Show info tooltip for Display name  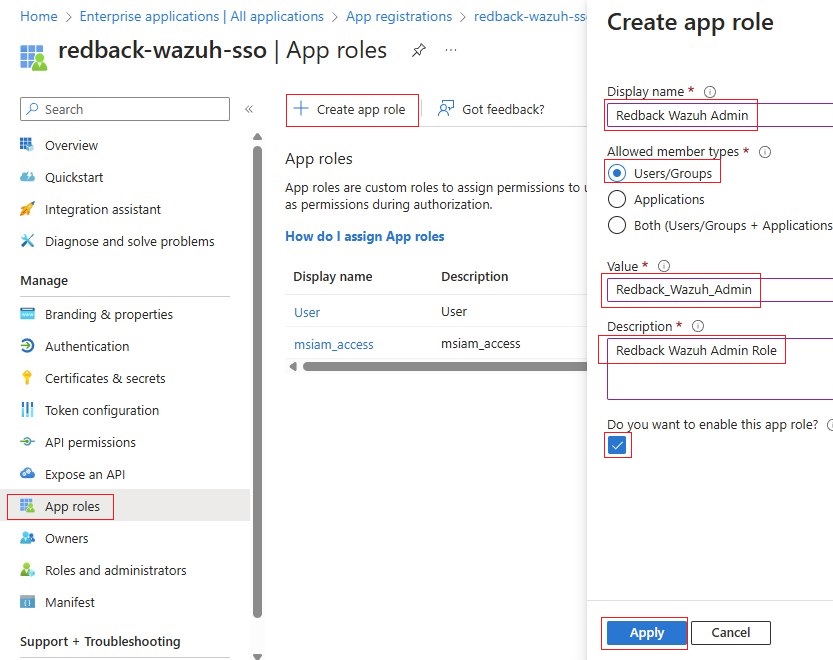click(710, 92)
